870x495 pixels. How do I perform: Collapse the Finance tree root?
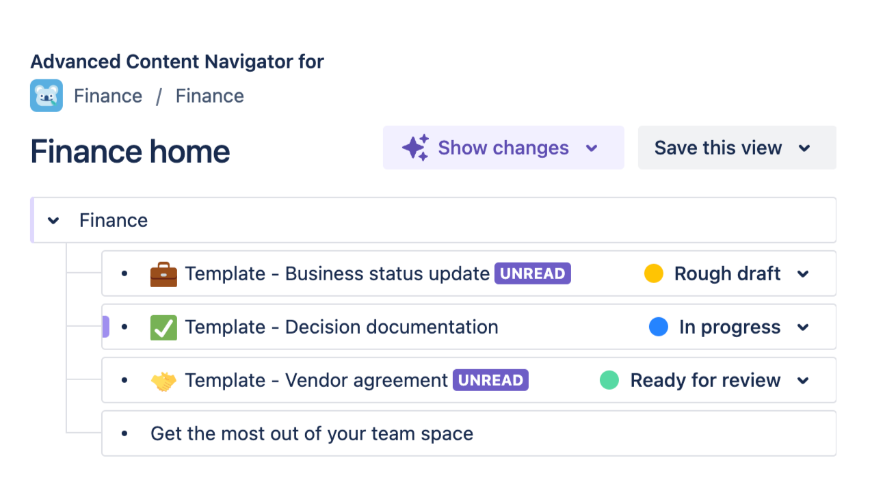point(54,221)
